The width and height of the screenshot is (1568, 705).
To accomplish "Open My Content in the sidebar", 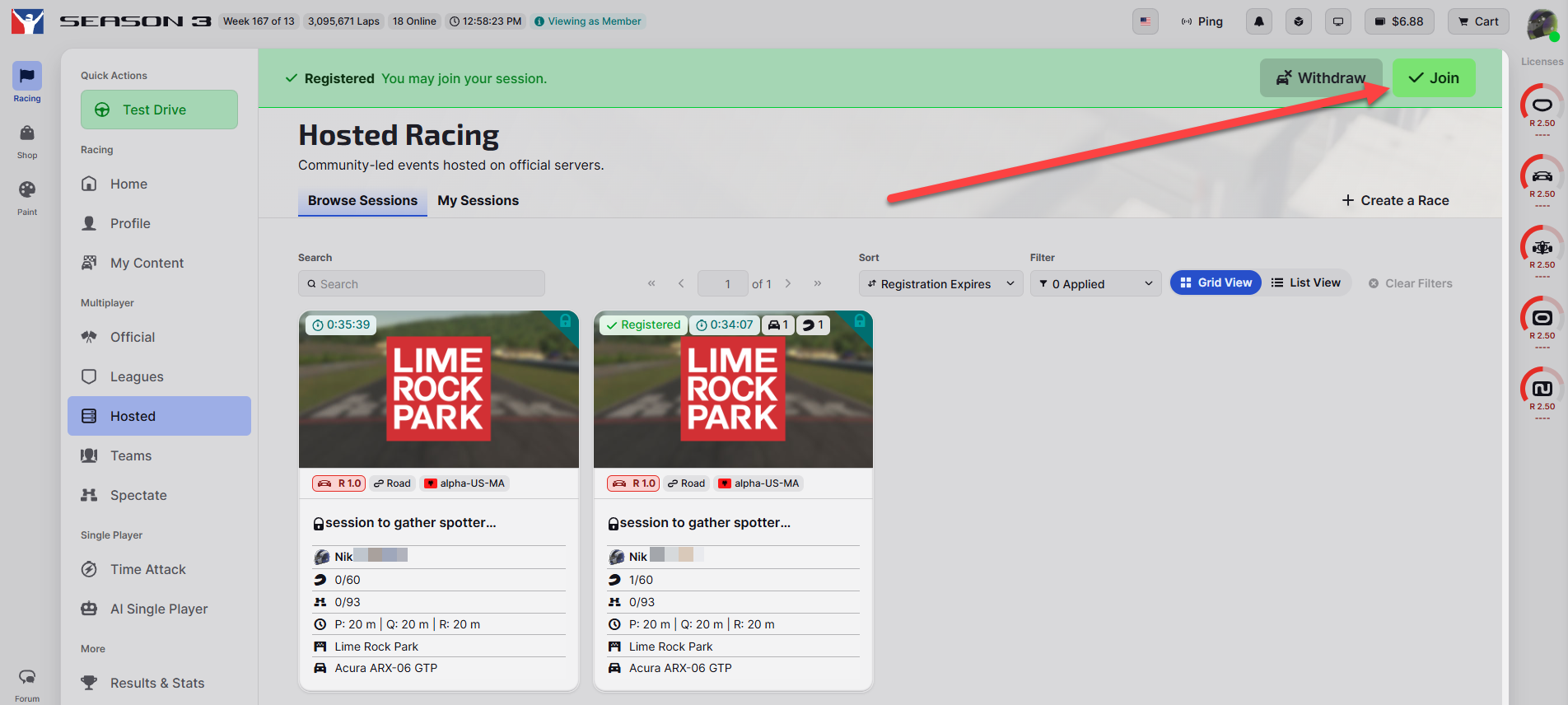I will [159, 263].
